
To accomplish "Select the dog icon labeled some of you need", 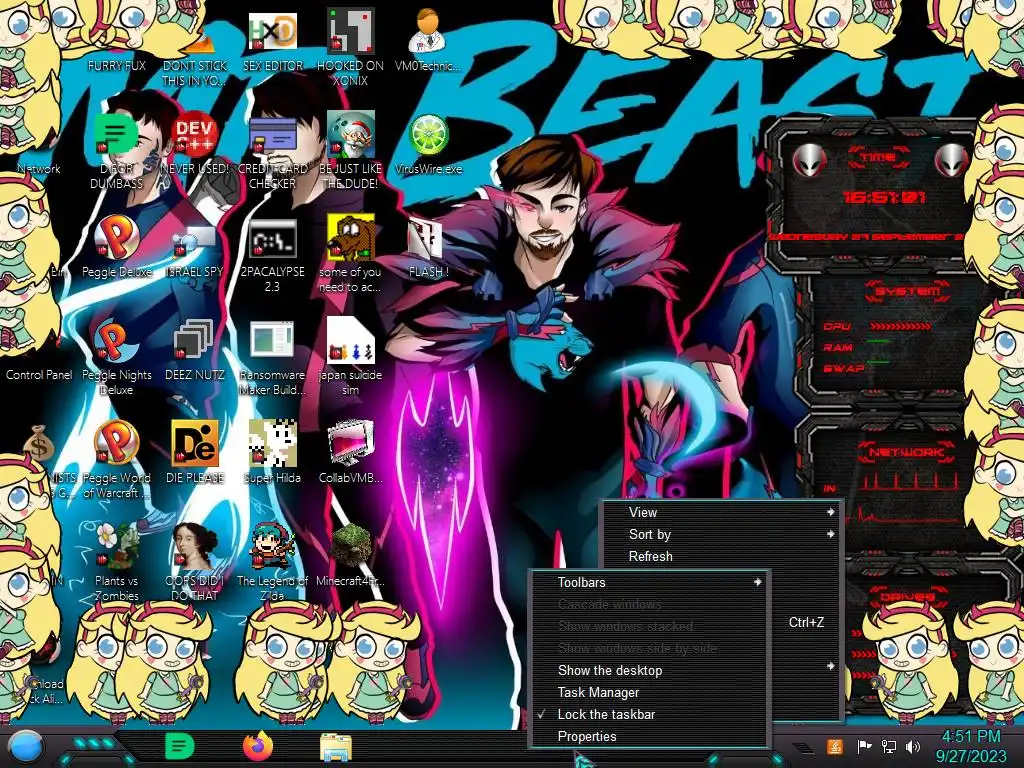I will coord(351,255).
